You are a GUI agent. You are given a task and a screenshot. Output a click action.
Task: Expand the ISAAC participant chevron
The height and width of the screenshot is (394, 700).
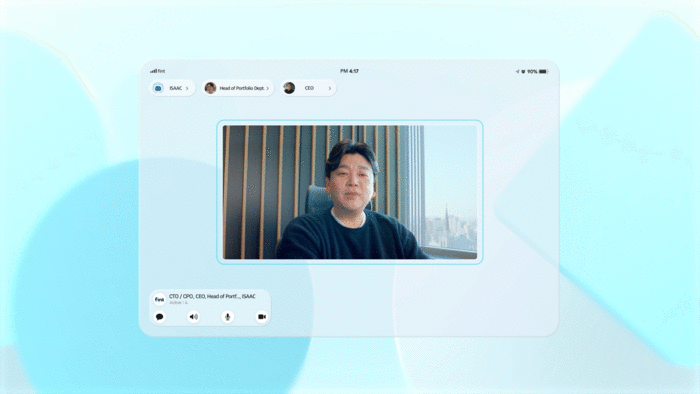coord(187,88)
